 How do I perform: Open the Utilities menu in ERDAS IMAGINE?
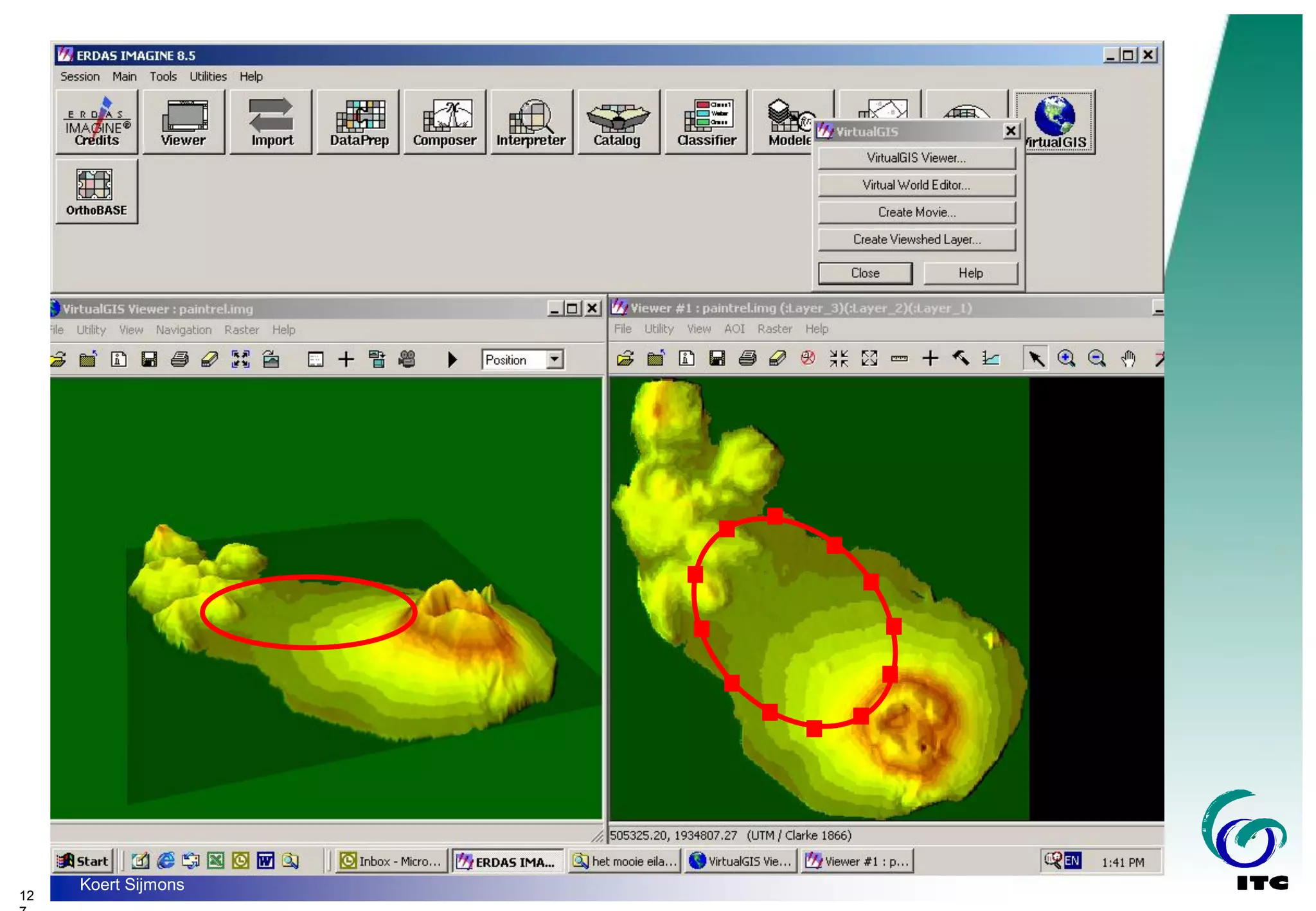208,76
